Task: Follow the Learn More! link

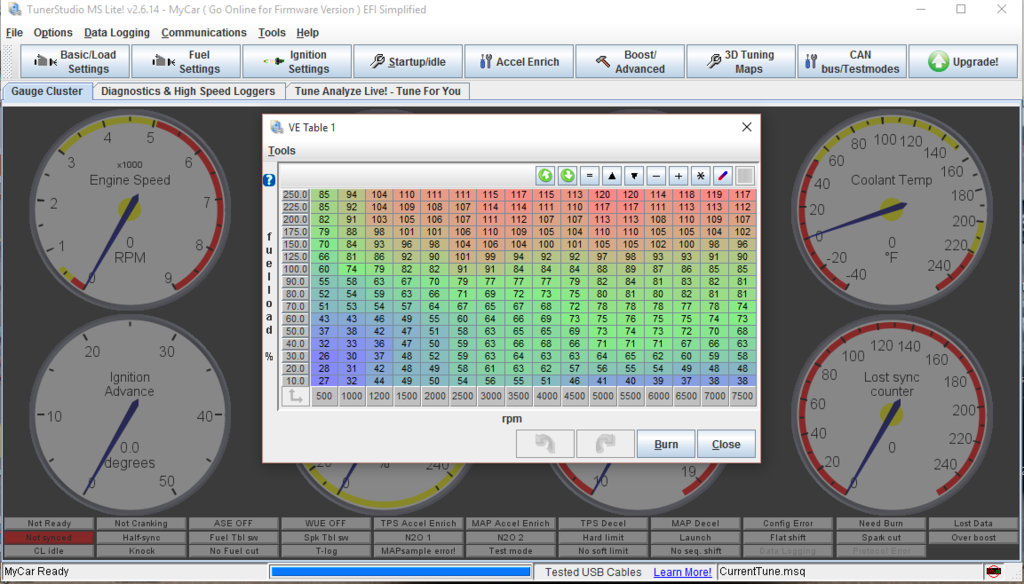Action: pos(682,572)
